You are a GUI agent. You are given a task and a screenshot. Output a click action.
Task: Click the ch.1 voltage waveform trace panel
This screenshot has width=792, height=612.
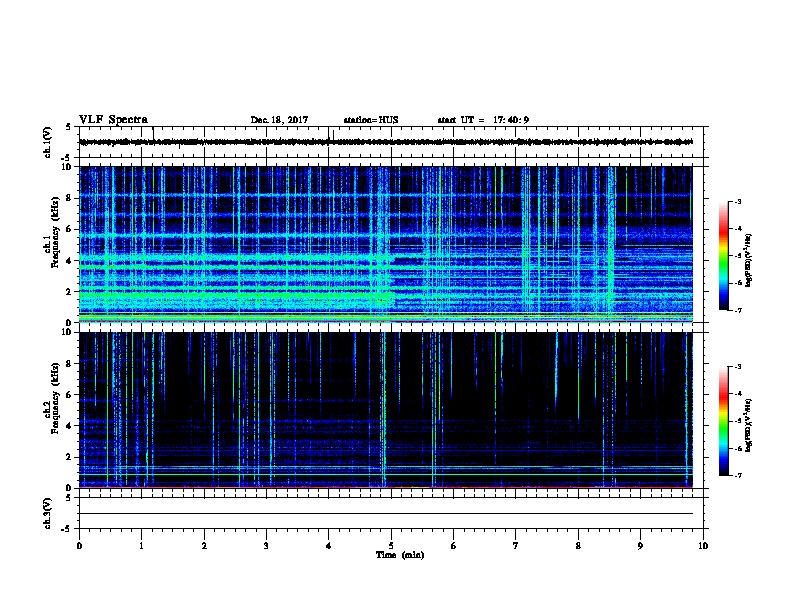tap(391, 142)
